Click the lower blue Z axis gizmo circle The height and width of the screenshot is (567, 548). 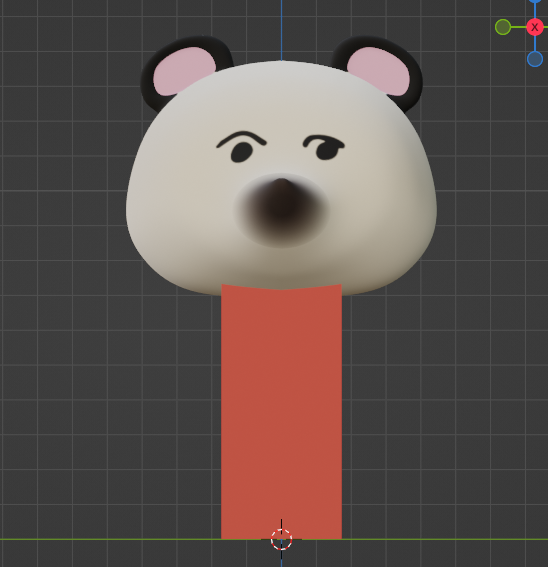(535, 59)
